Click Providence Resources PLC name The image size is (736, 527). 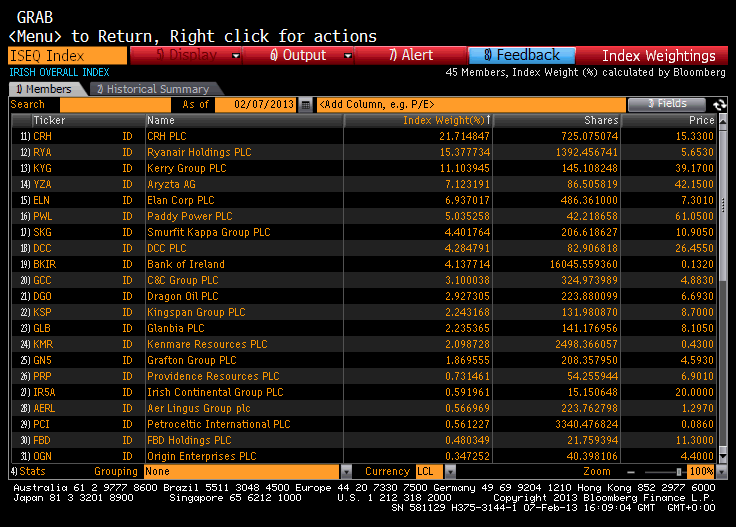213,376
